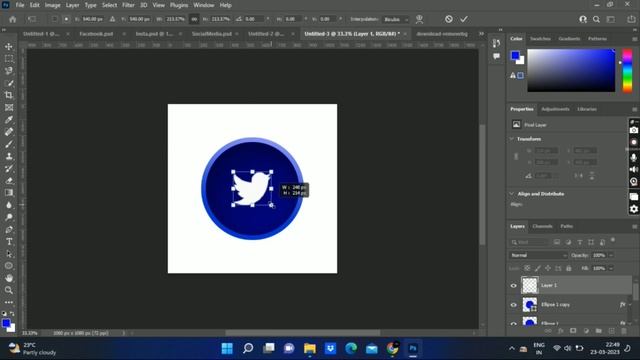Image resolution: width=640 pixels, height=360 pixels.
Task: Collapse the Align and Distribute section
Action: coord(511,193)
